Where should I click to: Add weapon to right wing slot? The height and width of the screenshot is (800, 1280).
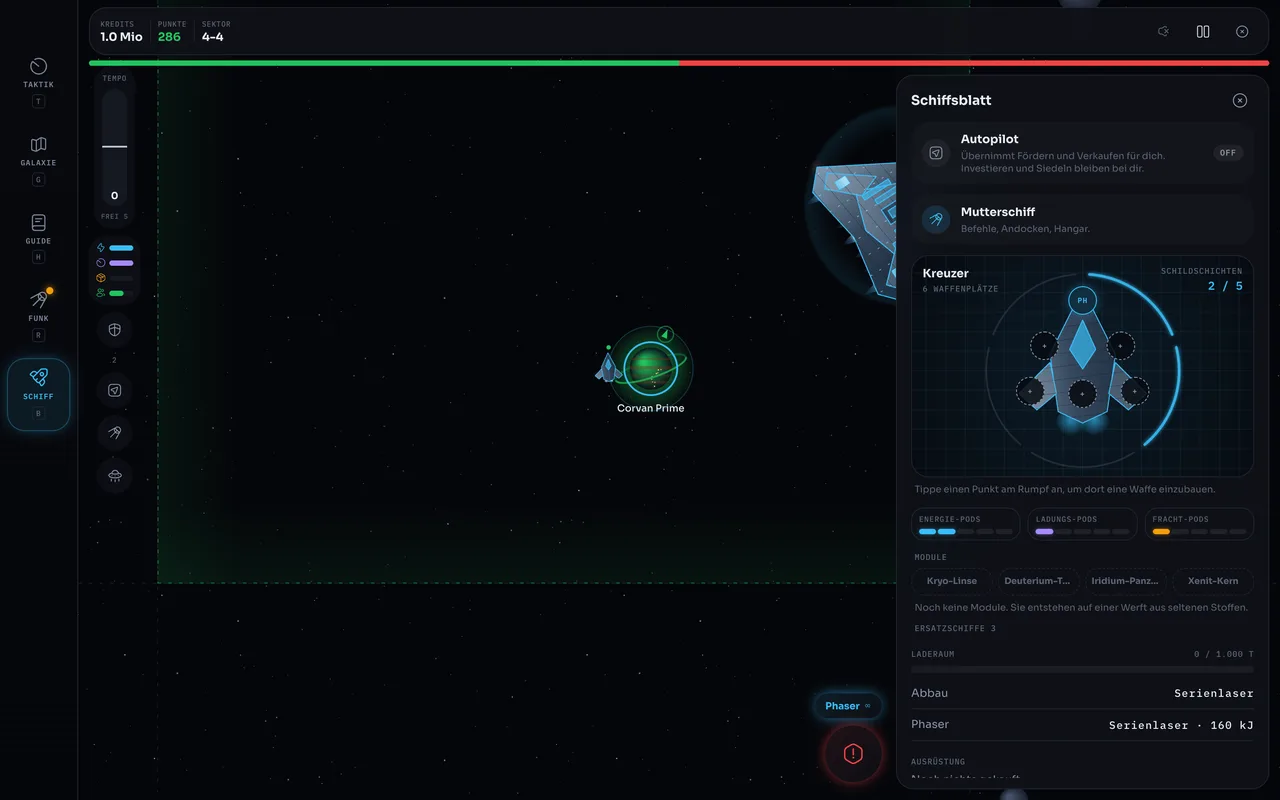point(1135,391)
